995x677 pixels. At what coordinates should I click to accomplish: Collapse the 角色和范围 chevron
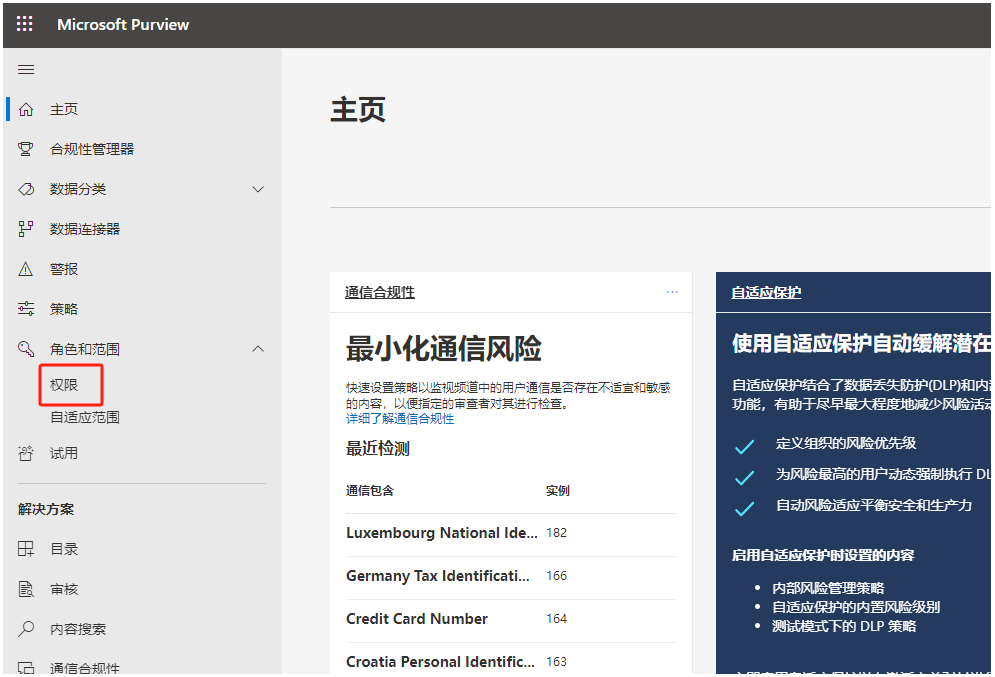(x=258, y=349)
